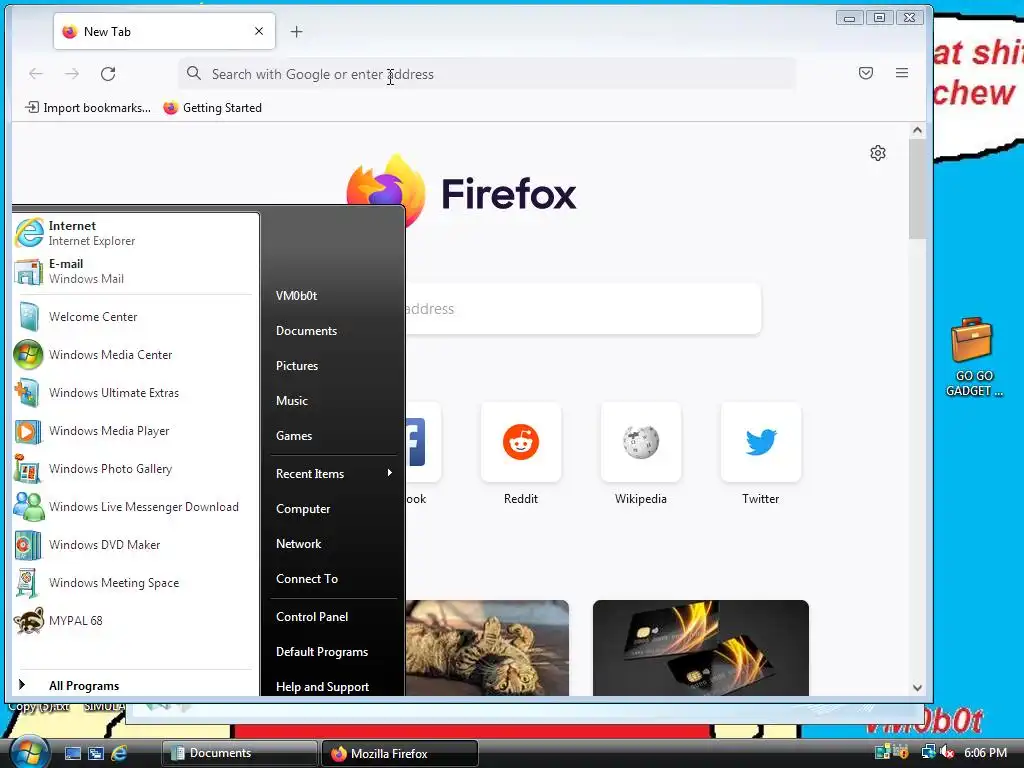Expand Recent Items submenu
The width and height of the screenshot is (1024, 768).
(x=333, y=473)
